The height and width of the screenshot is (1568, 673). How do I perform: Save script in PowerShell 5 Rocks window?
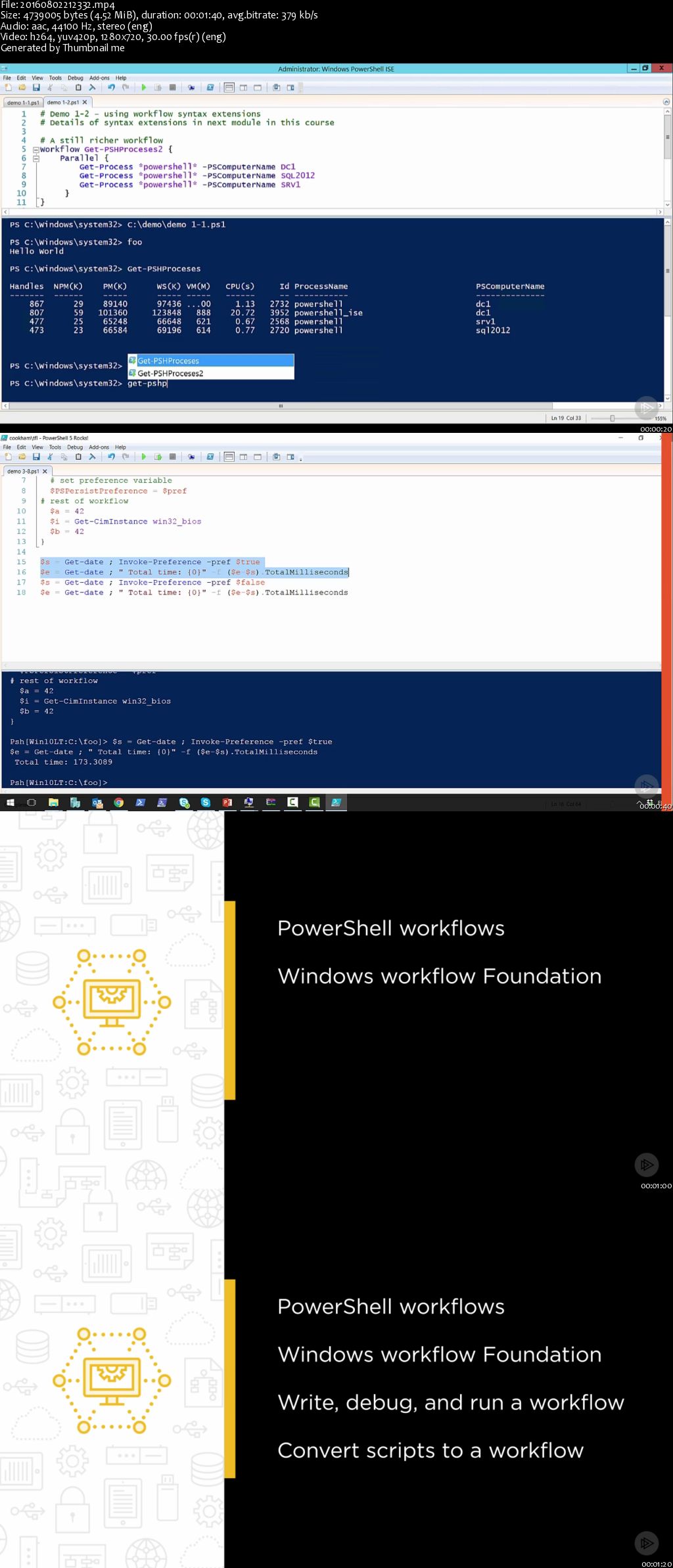point(36,457)
